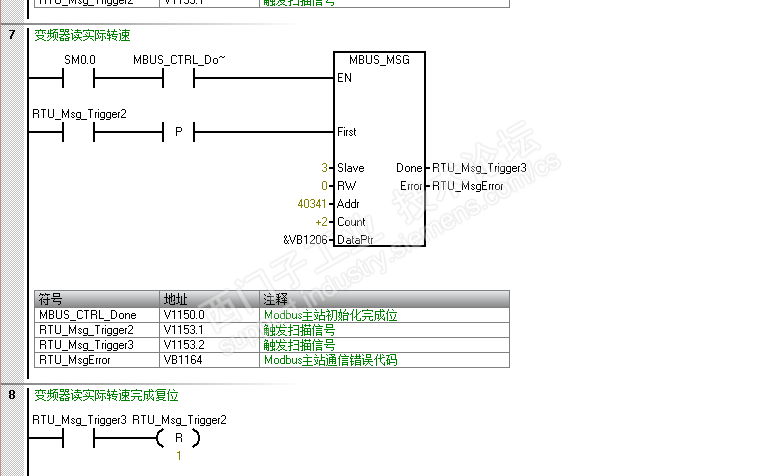This screenshot has width=758, height=476.
Task: Click RTU_Msg_Trigger2 label above reset coil
Action: (179, 420)
